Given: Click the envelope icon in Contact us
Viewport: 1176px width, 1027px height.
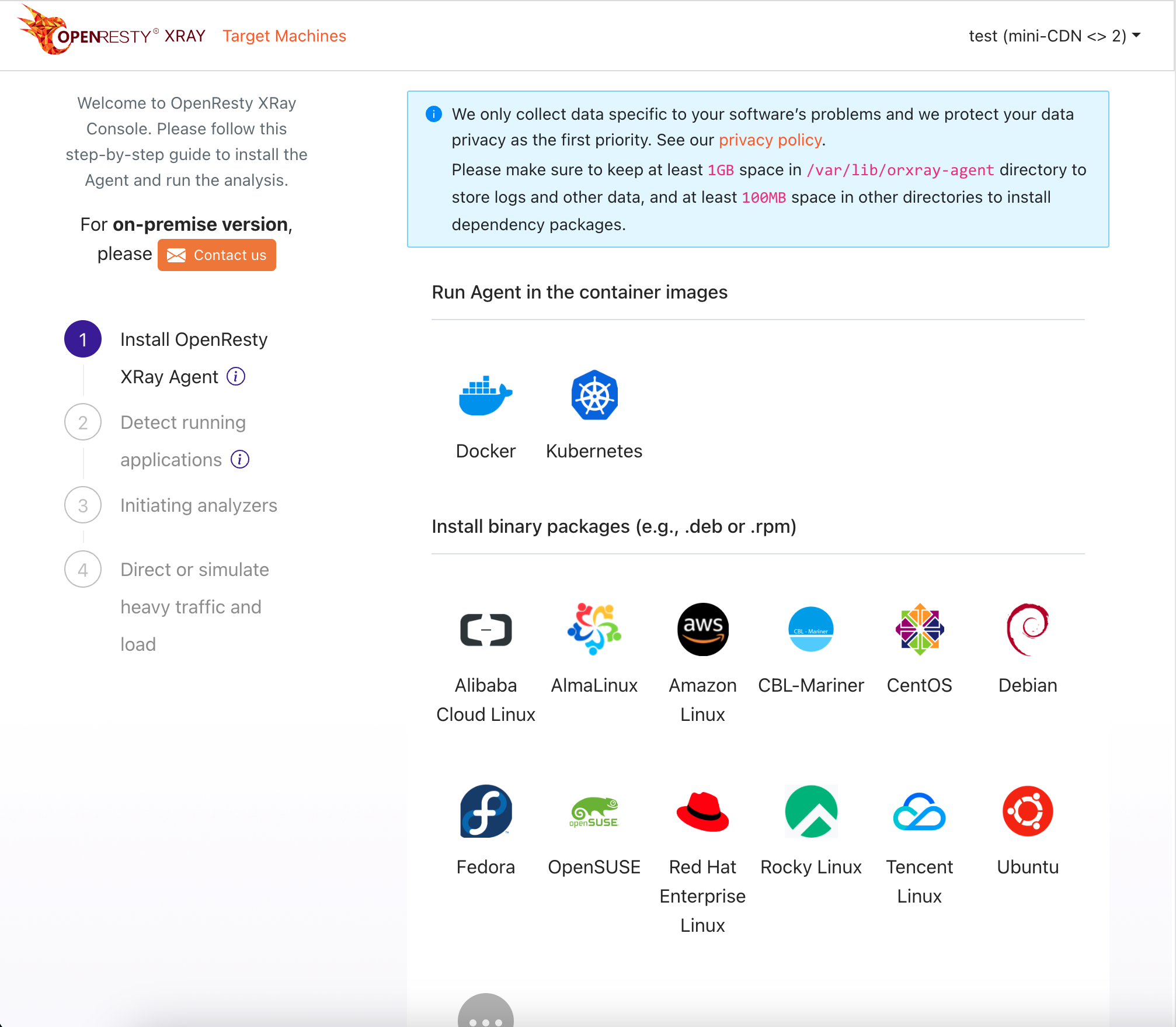Looking at the screenshot, I should coord(176,255).
